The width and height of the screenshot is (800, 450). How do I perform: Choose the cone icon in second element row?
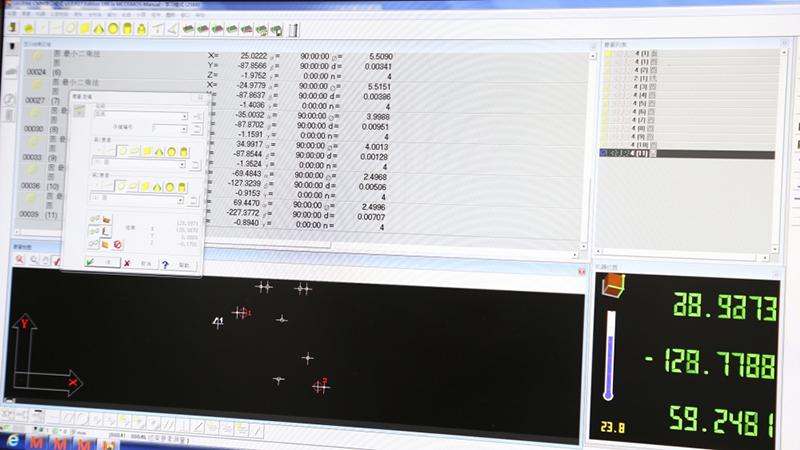click(156, 186)
